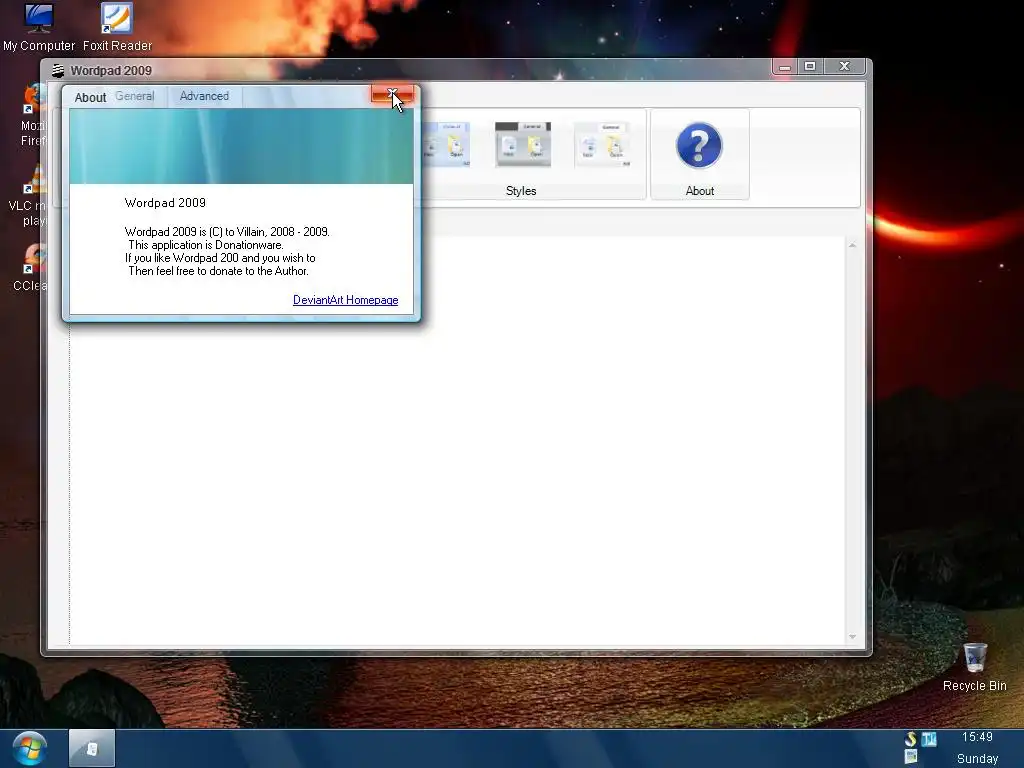Switch to the Advanced tab
This screenshot has height=768, width=1024.
(x=204, y=96)
